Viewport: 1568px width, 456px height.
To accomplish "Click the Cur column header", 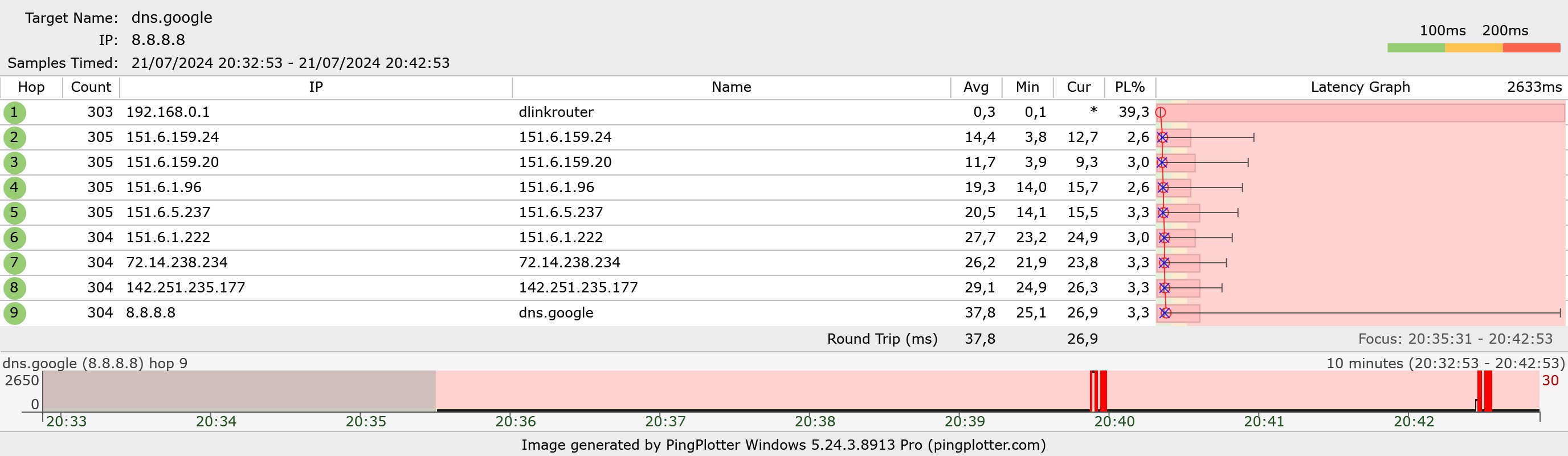I will (1079, 87).
